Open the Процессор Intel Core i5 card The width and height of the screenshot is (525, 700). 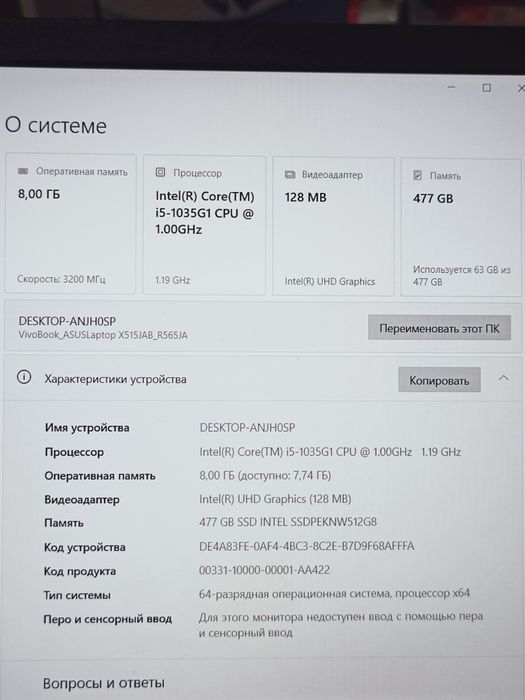click(204, 225)
